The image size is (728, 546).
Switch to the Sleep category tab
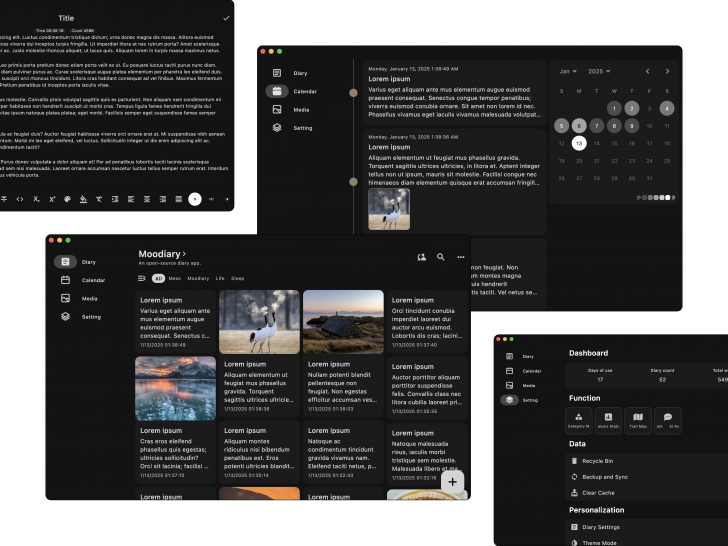pos(237,279)
